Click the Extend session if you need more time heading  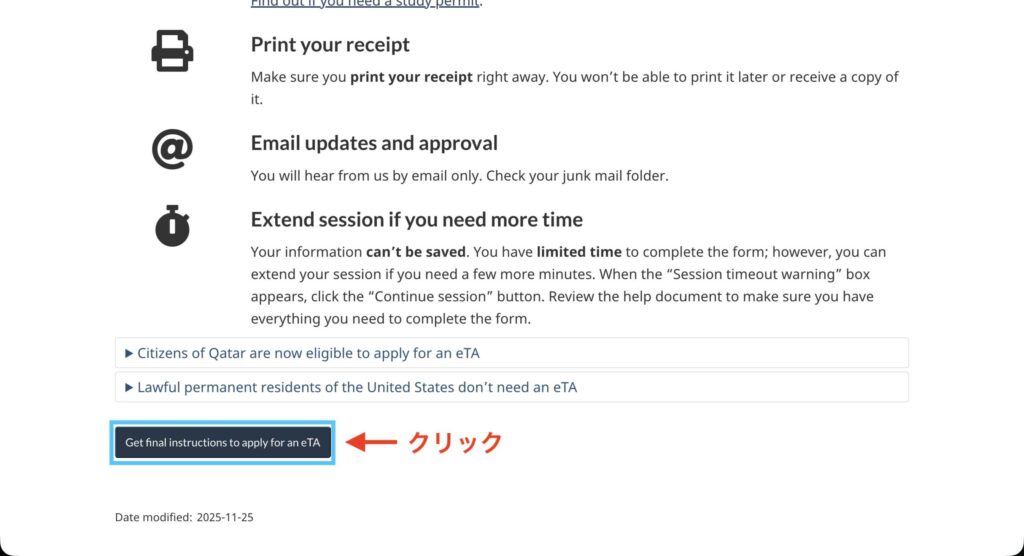coord(416,219)
